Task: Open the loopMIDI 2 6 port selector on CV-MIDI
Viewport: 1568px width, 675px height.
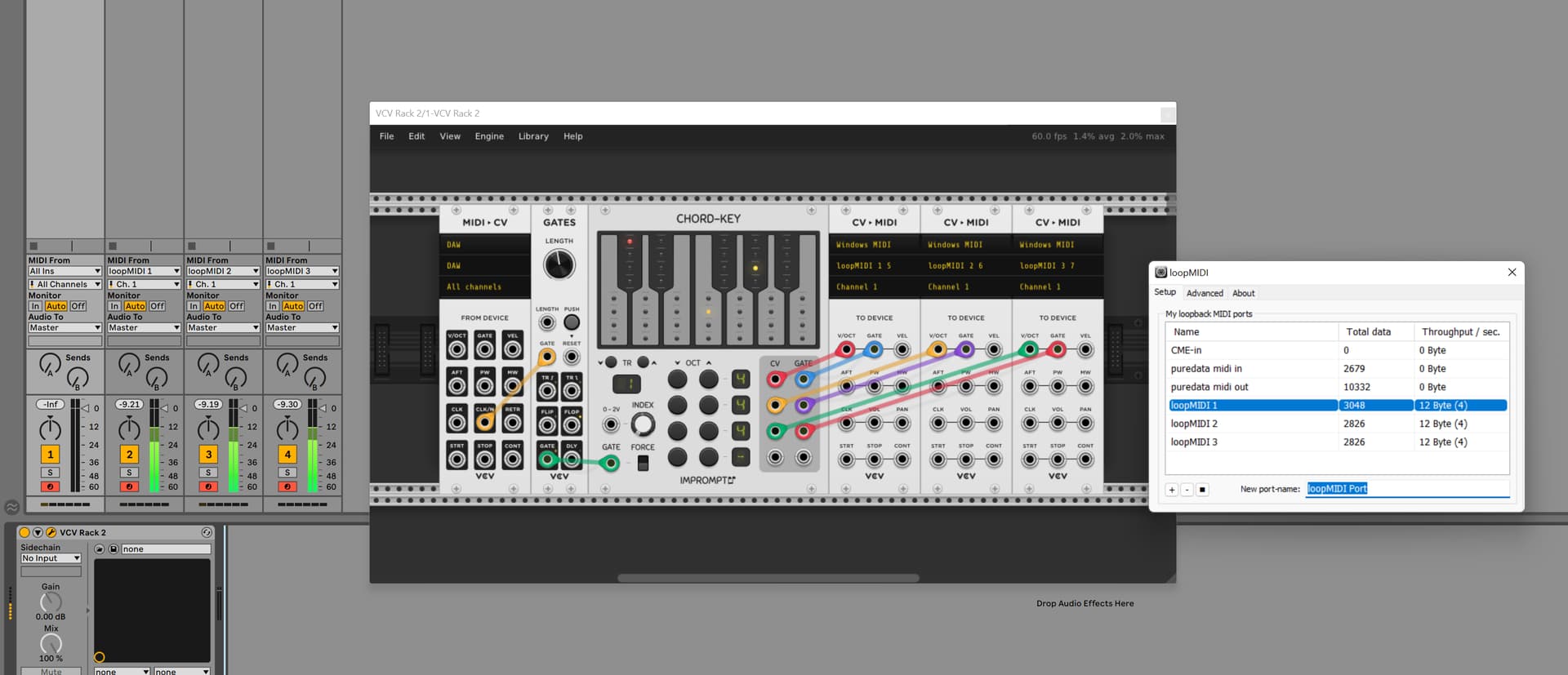Action: click(x=966, y=265)
